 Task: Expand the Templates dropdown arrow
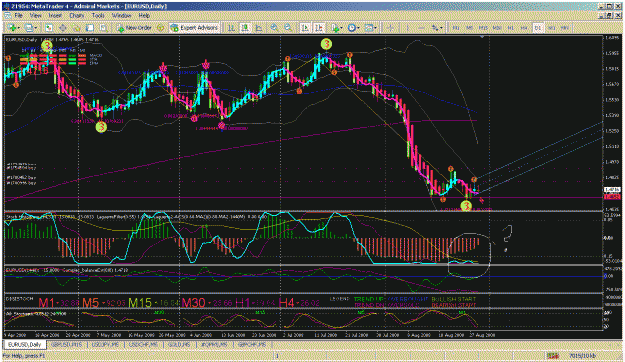375,28
